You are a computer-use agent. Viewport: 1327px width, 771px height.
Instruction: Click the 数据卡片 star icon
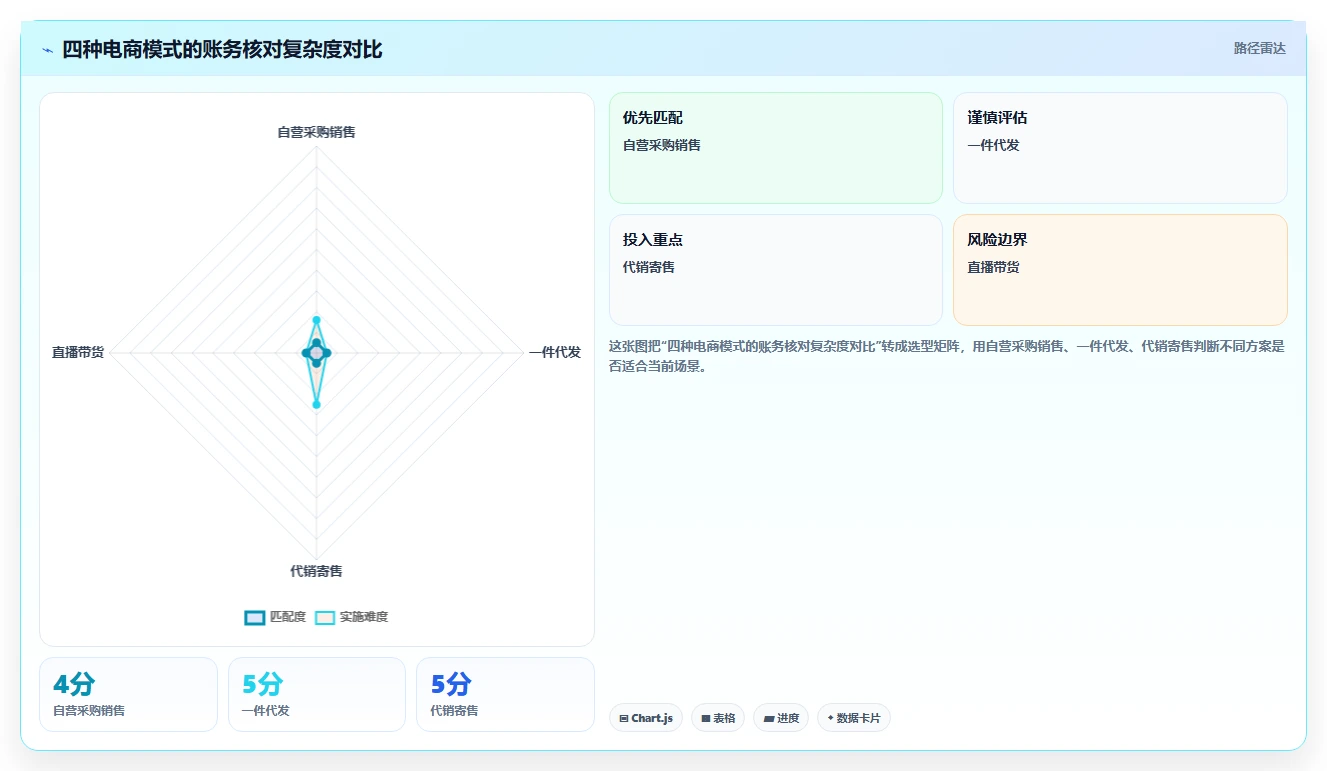point(830,718)
